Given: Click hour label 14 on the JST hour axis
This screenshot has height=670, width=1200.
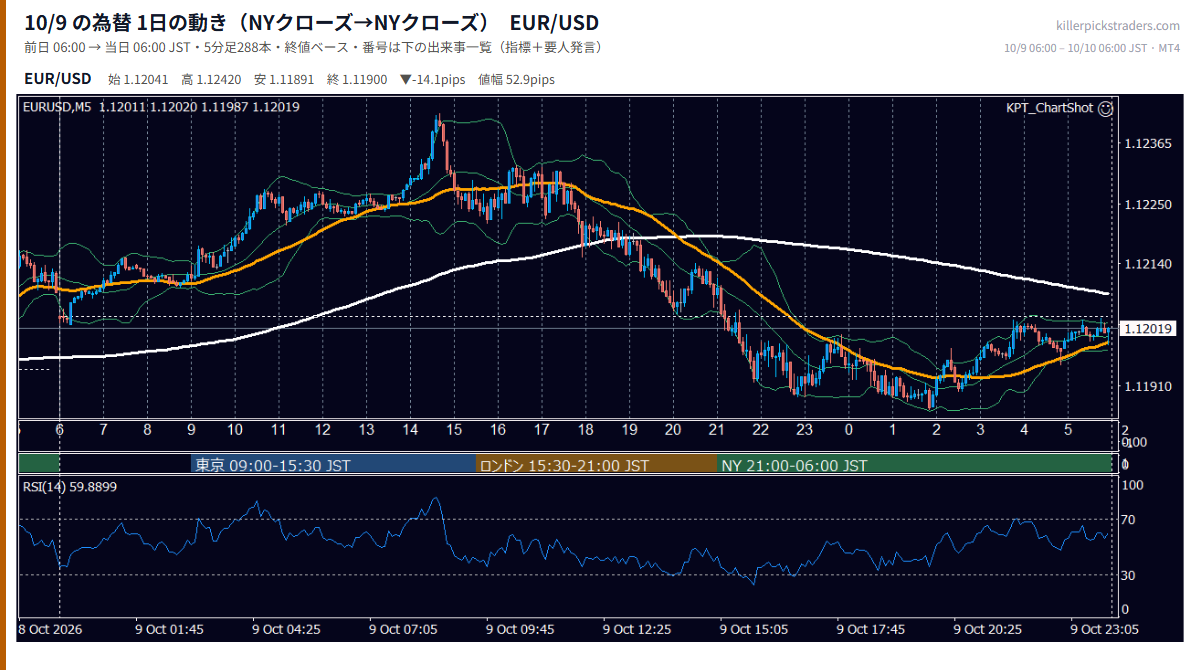Looking at the screenshot, I should [x=410, y=430].
